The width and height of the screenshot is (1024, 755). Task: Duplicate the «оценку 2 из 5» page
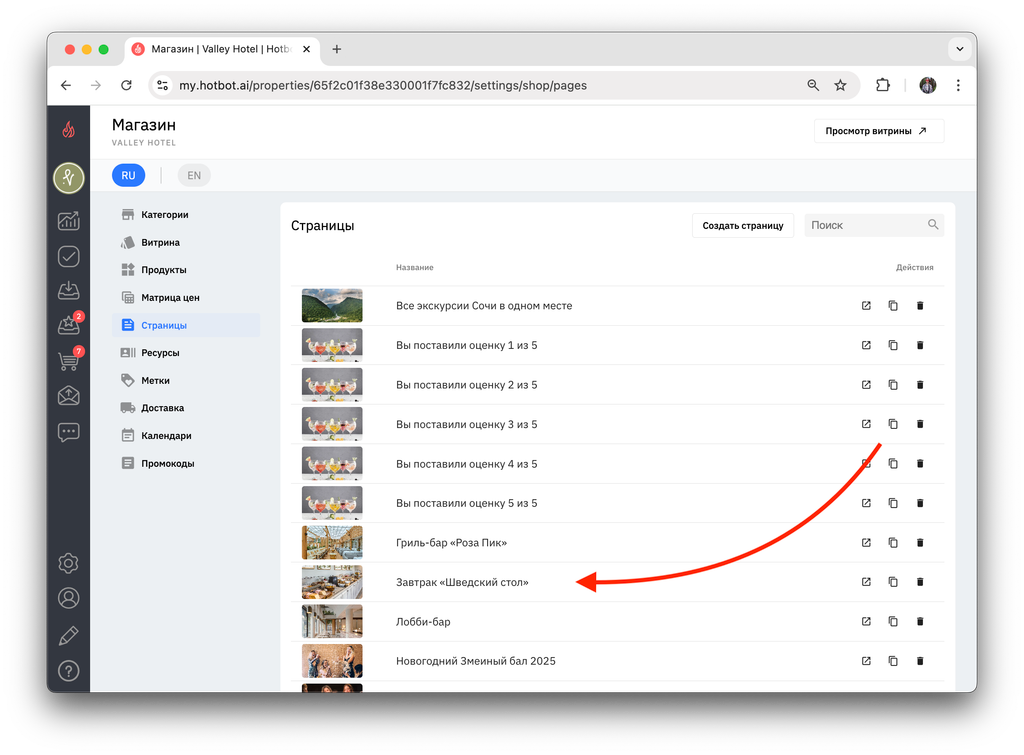pyautogui.click(x=893, y=385)
